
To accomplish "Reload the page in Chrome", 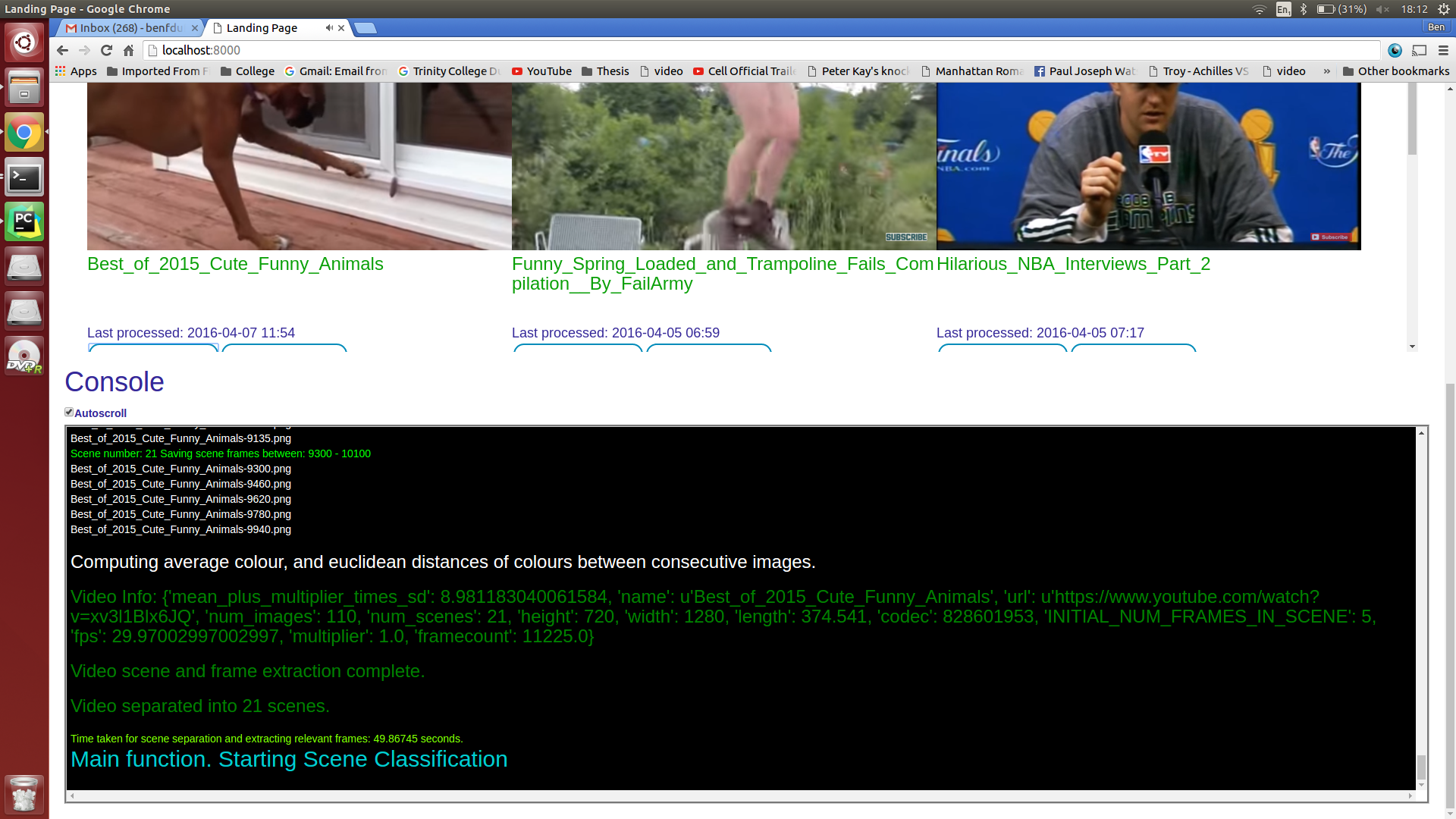I will [x=106, y=50].
